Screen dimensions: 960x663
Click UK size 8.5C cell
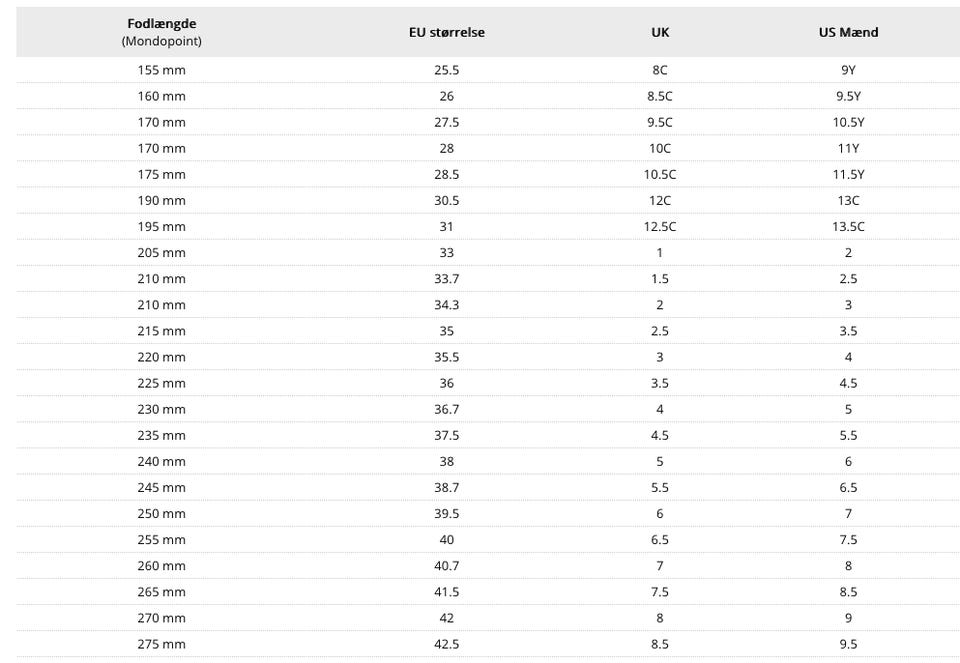[x=660, y=96]
